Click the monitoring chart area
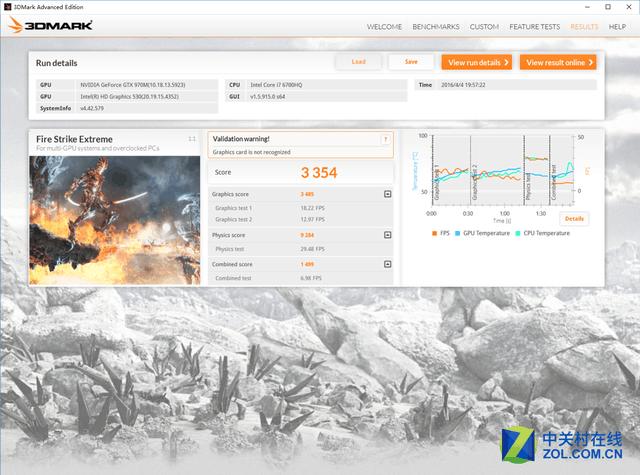Viewport: 640px width, 475px height. click(503, 170)
